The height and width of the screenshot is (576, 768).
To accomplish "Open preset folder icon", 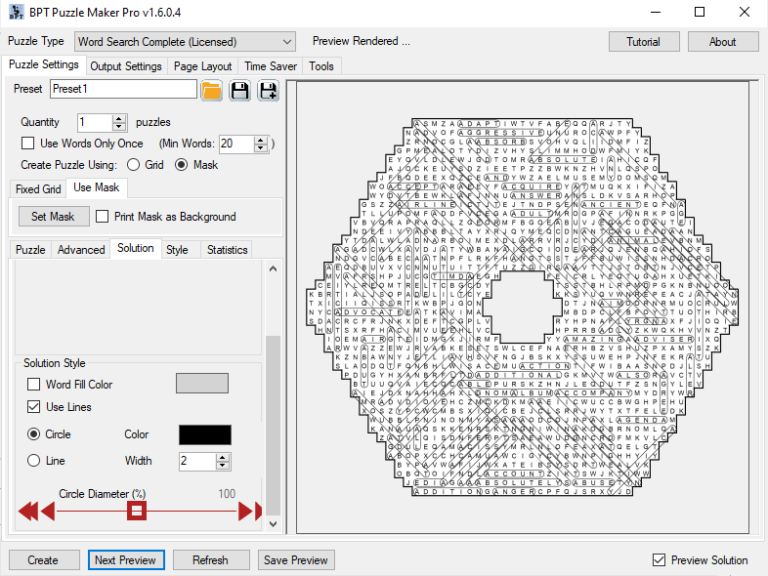I will pos(211,91).
